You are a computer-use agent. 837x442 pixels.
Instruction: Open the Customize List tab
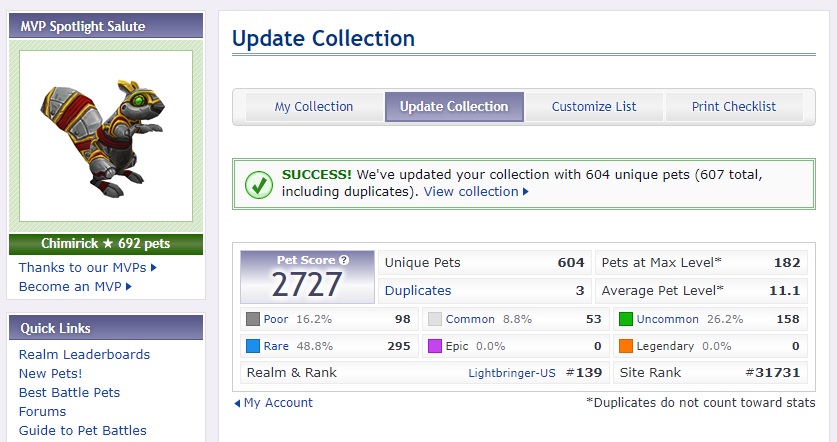[x=593, y=107]
